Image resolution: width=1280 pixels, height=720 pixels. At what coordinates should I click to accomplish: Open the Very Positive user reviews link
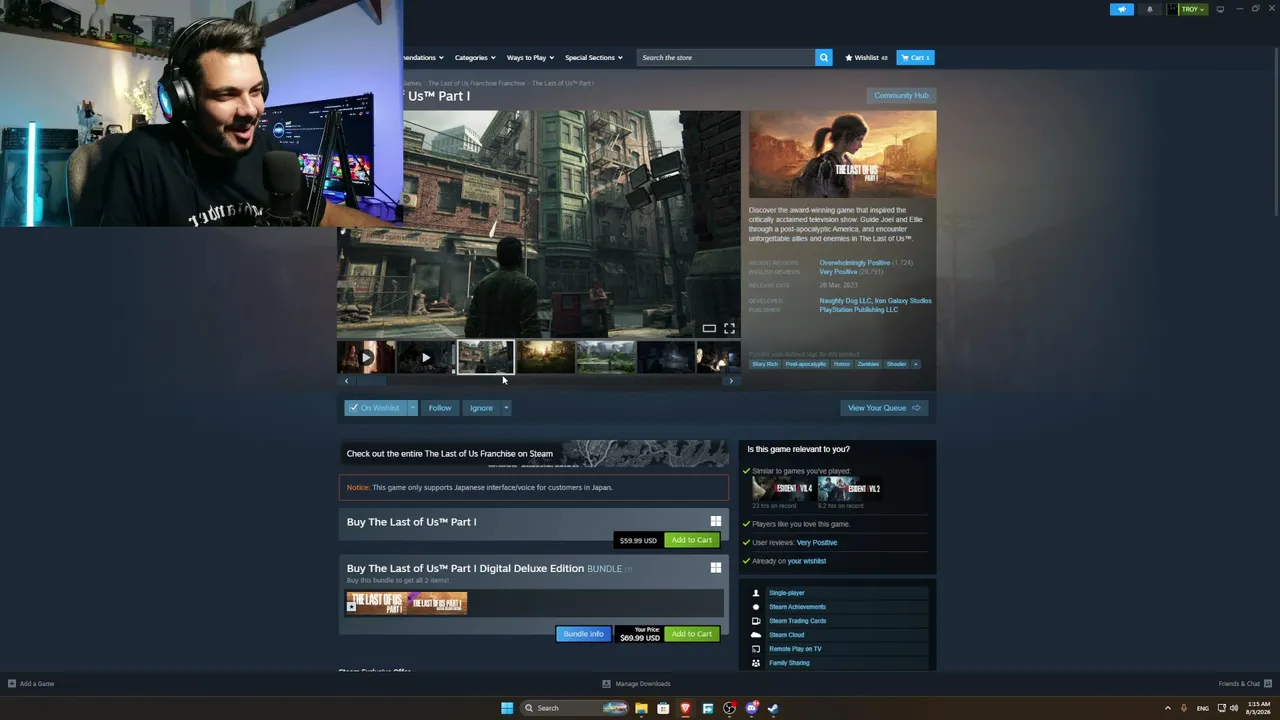point(817,543)
